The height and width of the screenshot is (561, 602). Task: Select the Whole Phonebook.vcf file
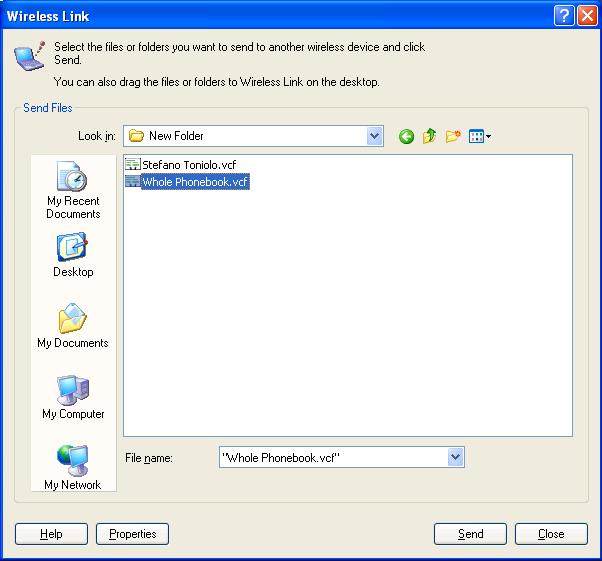(x=194, y=182)
